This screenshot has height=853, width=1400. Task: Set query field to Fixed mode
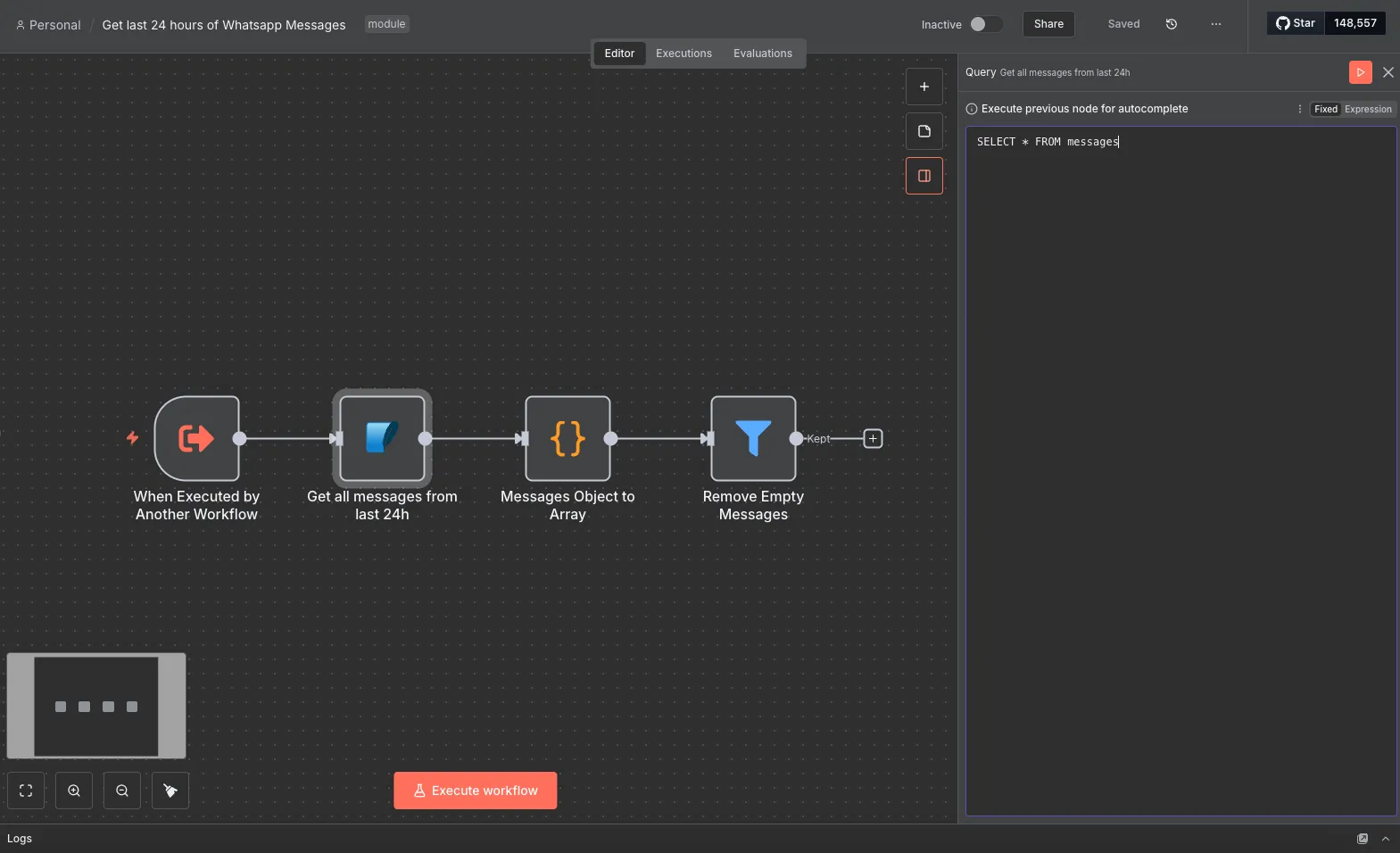coord(1326,109)
